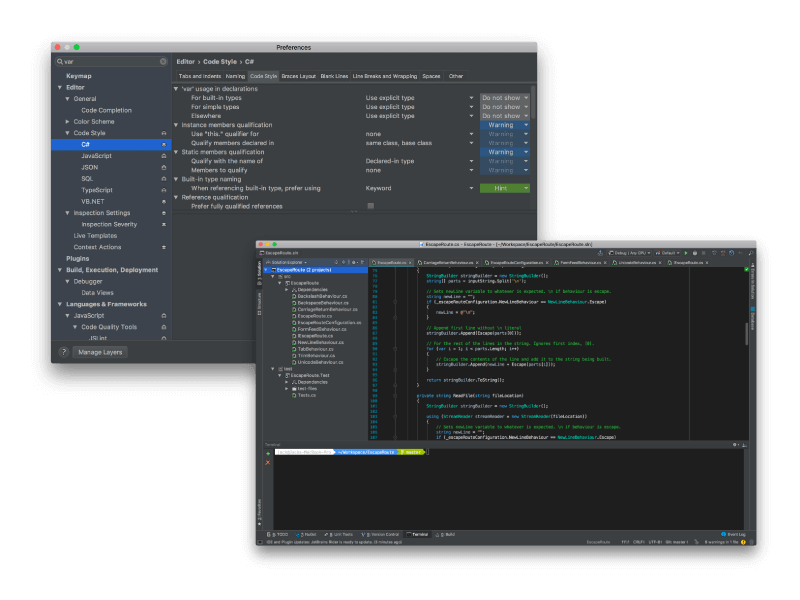
Task: Collapse the src folder in Solution Explorer
Action: pos(273,277)
